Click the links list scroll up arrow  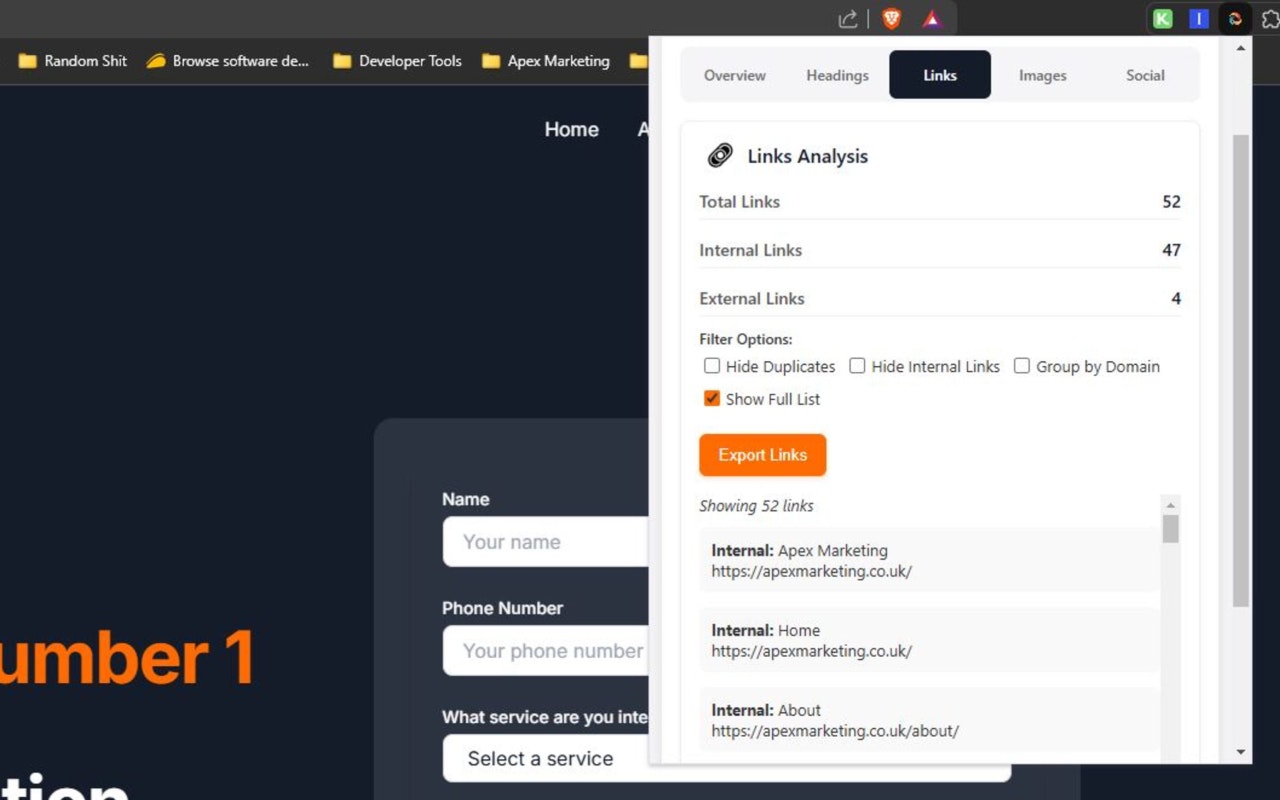pos(1171,504)
